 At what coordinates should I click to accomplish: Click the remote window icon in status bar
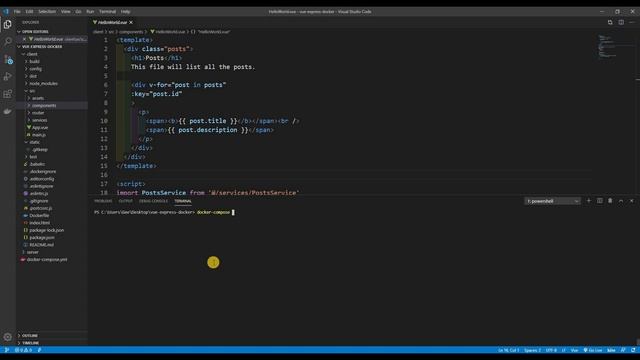click(x=7, y=350)
